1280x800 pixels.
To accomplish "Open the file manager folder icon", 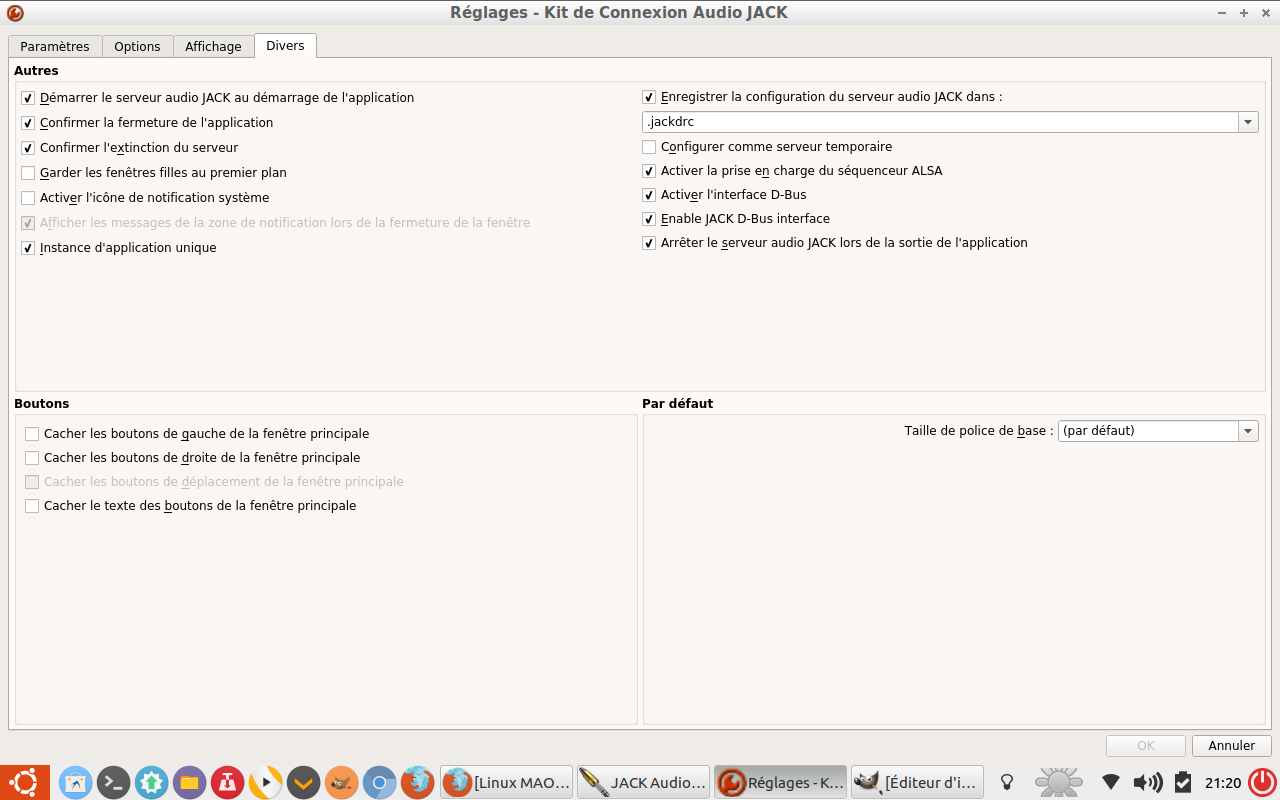I will (x=189, y=782).
